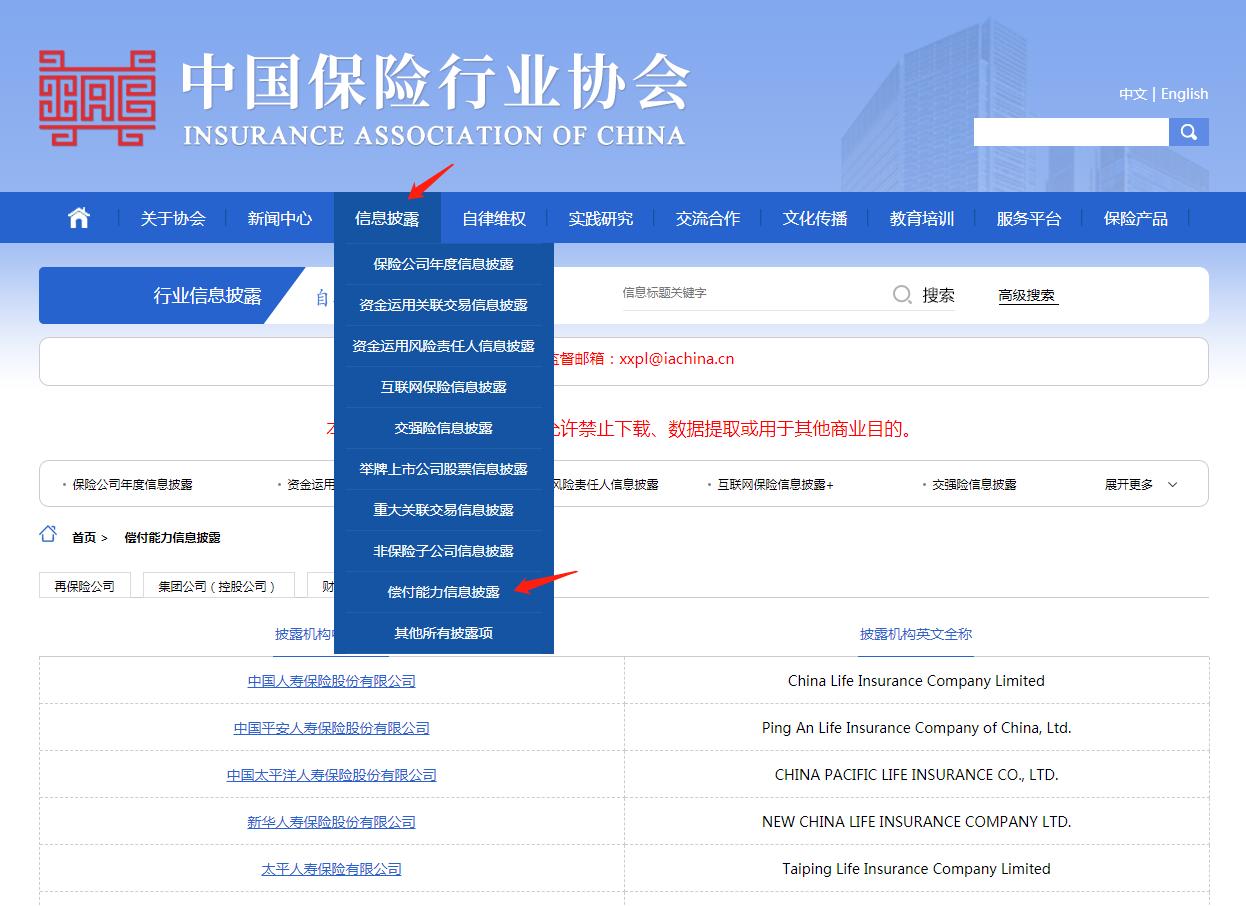Open the 信息披露 navigation menu
Screen dimensions: 1246x906
[x=388, y=217]
